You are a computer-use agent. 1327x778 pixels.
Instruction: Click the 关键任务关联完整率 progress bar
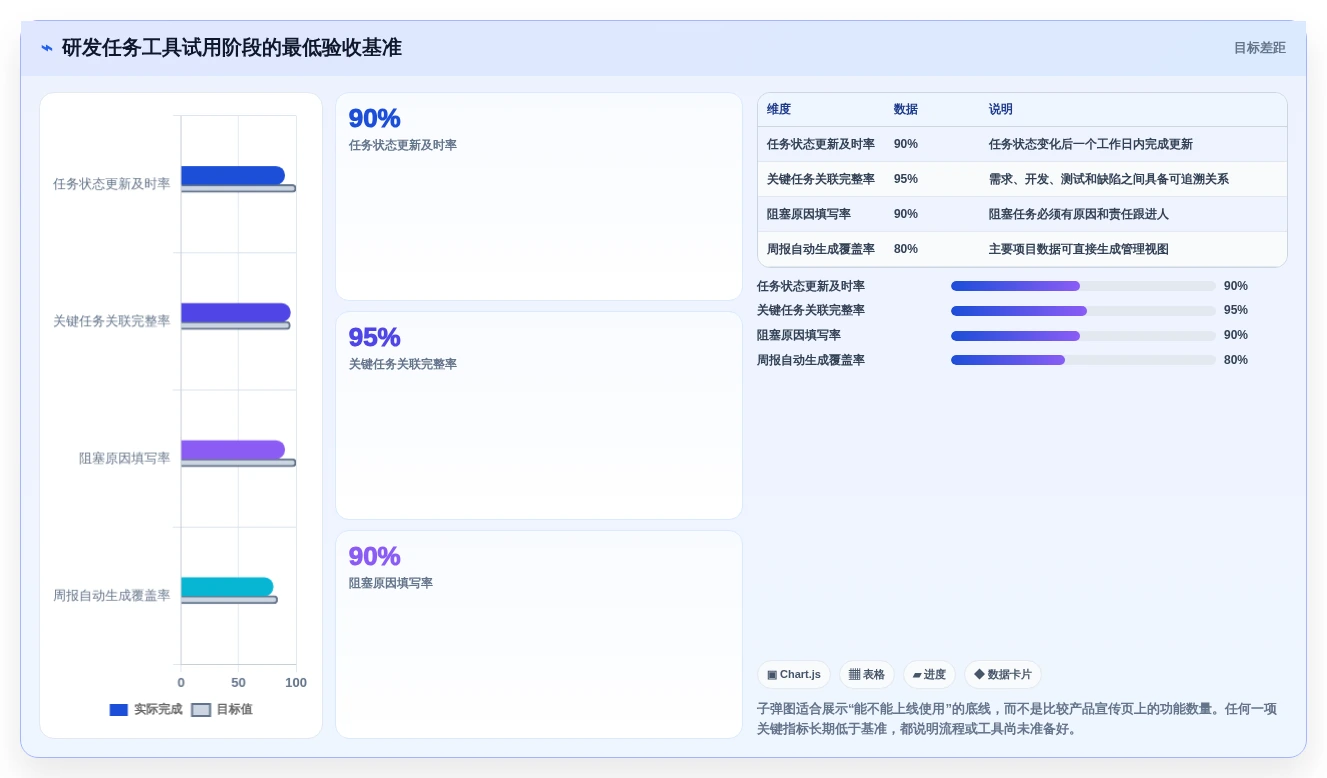click(x=1083, y=311)
